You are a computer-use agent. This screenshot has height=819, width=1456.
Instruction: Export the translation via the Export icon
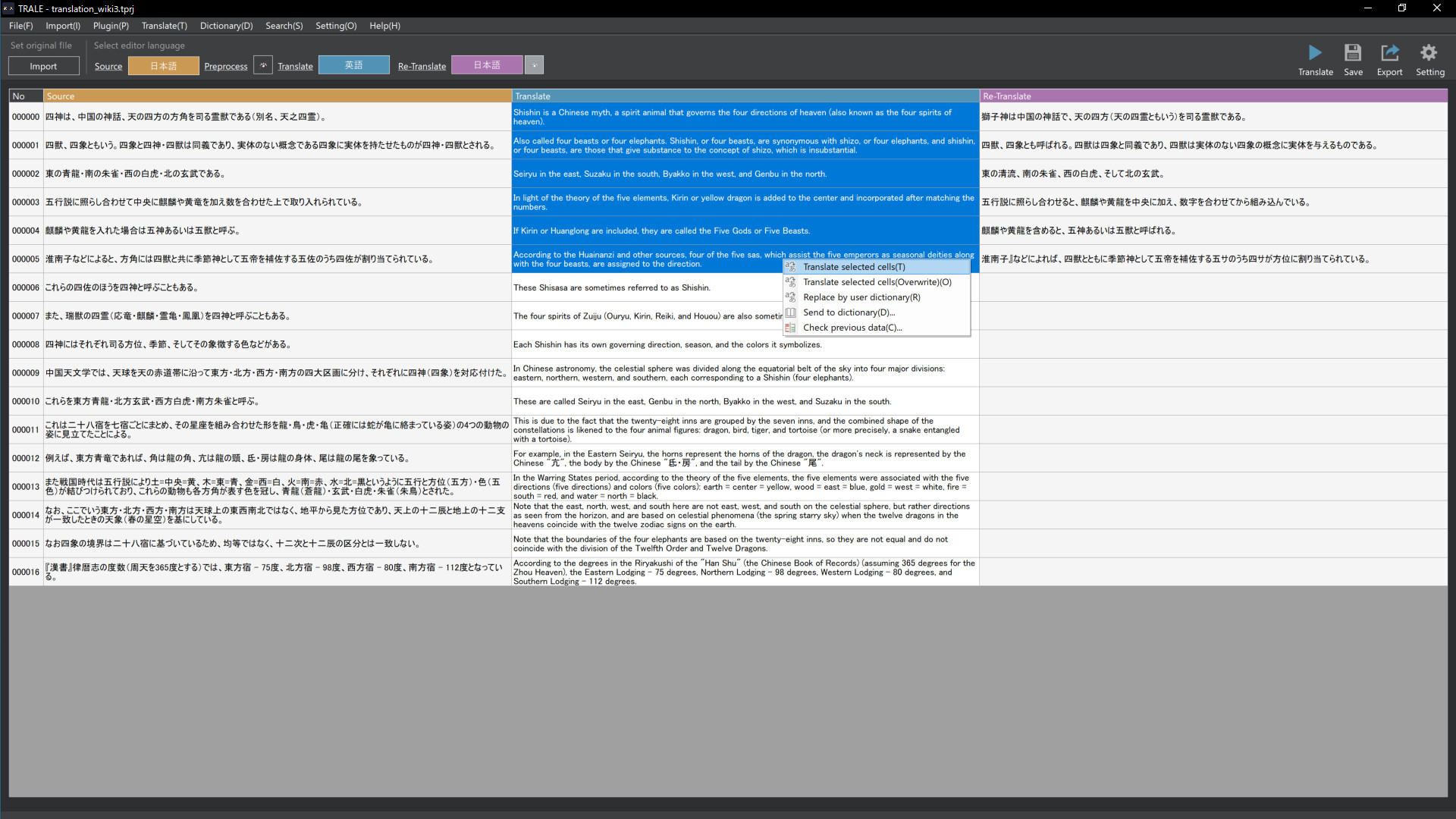click(1390, 53)
